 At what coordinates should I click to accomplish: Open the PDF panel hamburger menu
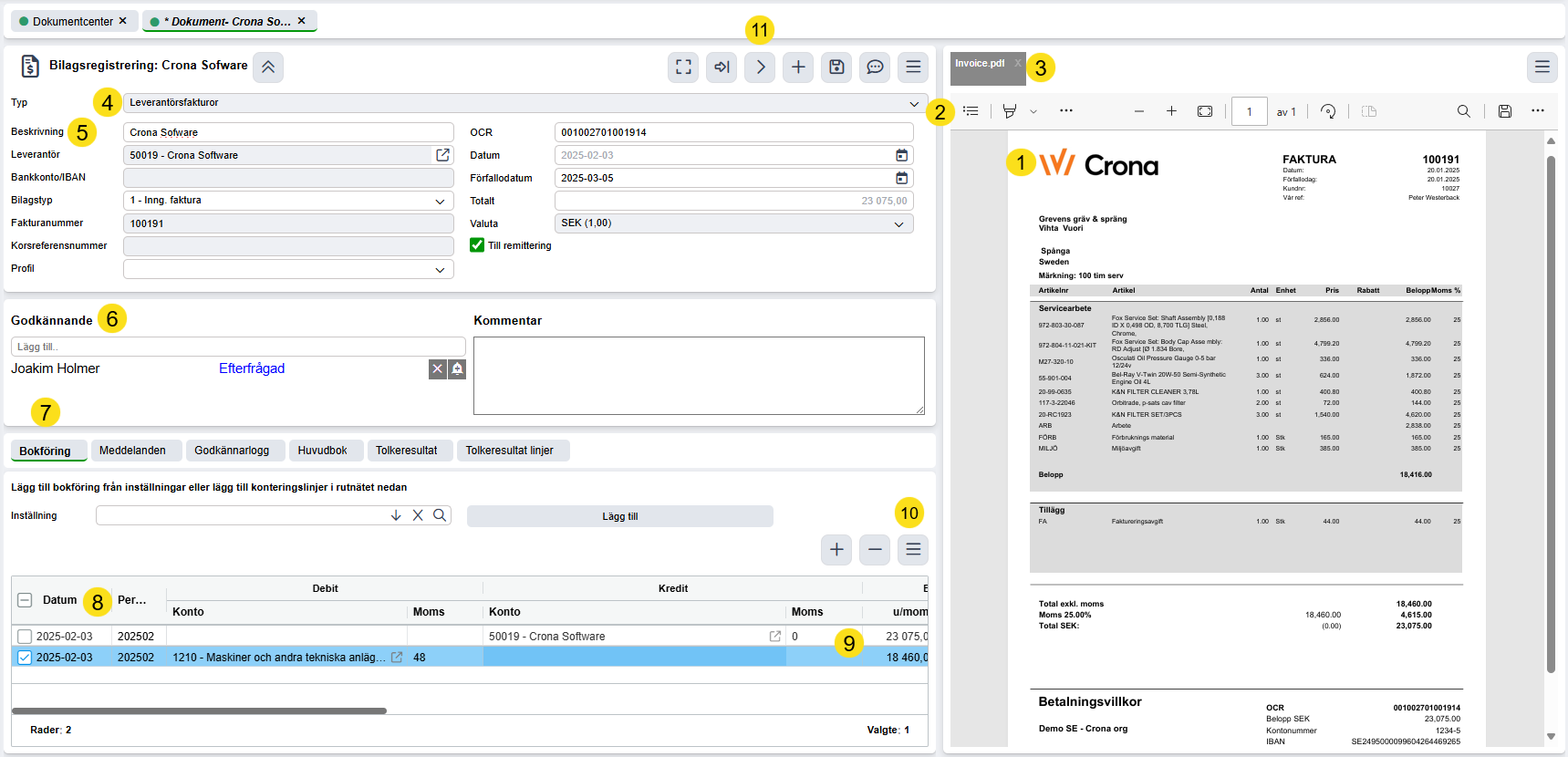point(1542,67)
